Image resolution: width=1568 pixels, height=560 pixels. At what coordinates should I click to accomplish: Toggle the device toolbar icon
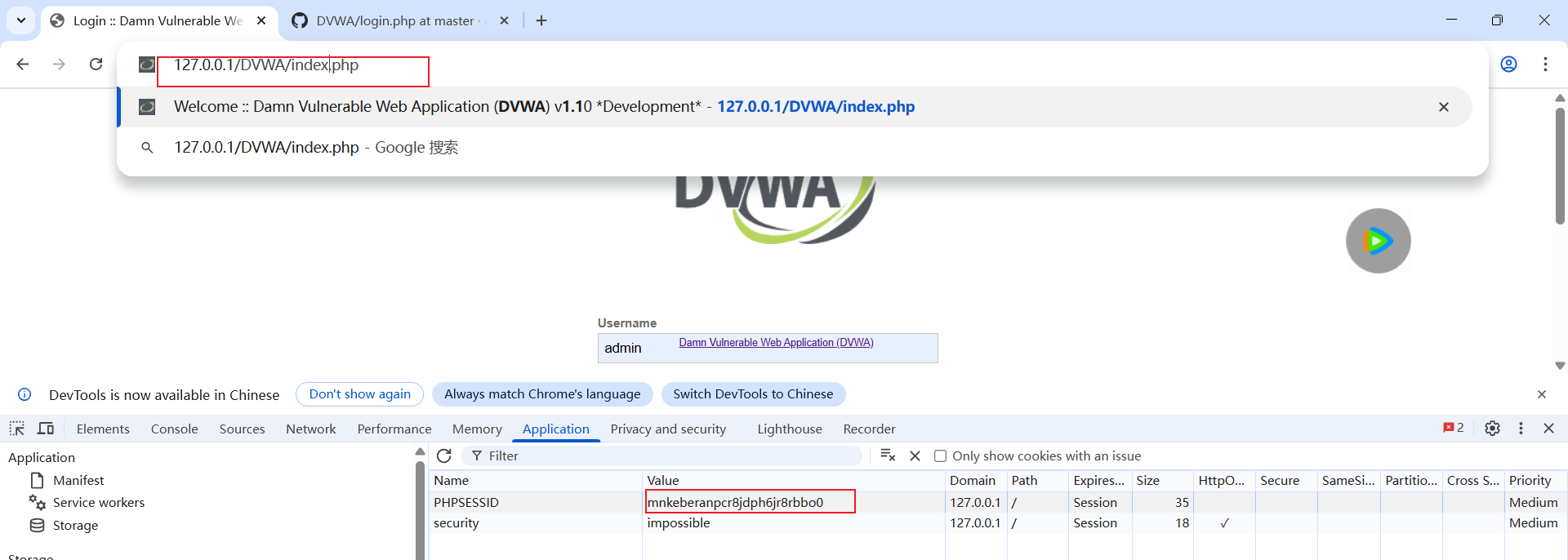tap(46, 429)
